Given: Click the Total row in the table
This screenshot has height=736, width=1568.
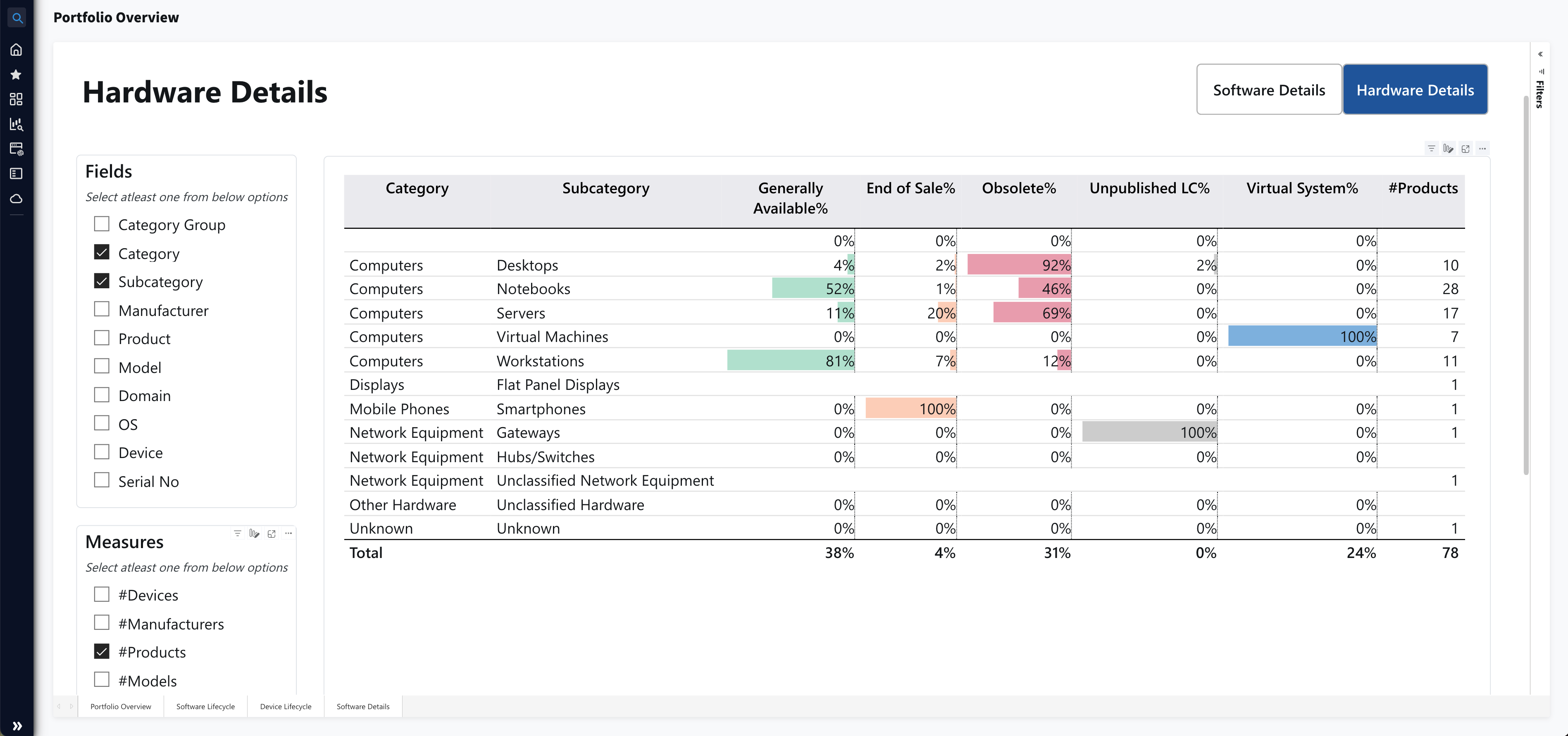Looking at the screenshot, I should (366, 552).
